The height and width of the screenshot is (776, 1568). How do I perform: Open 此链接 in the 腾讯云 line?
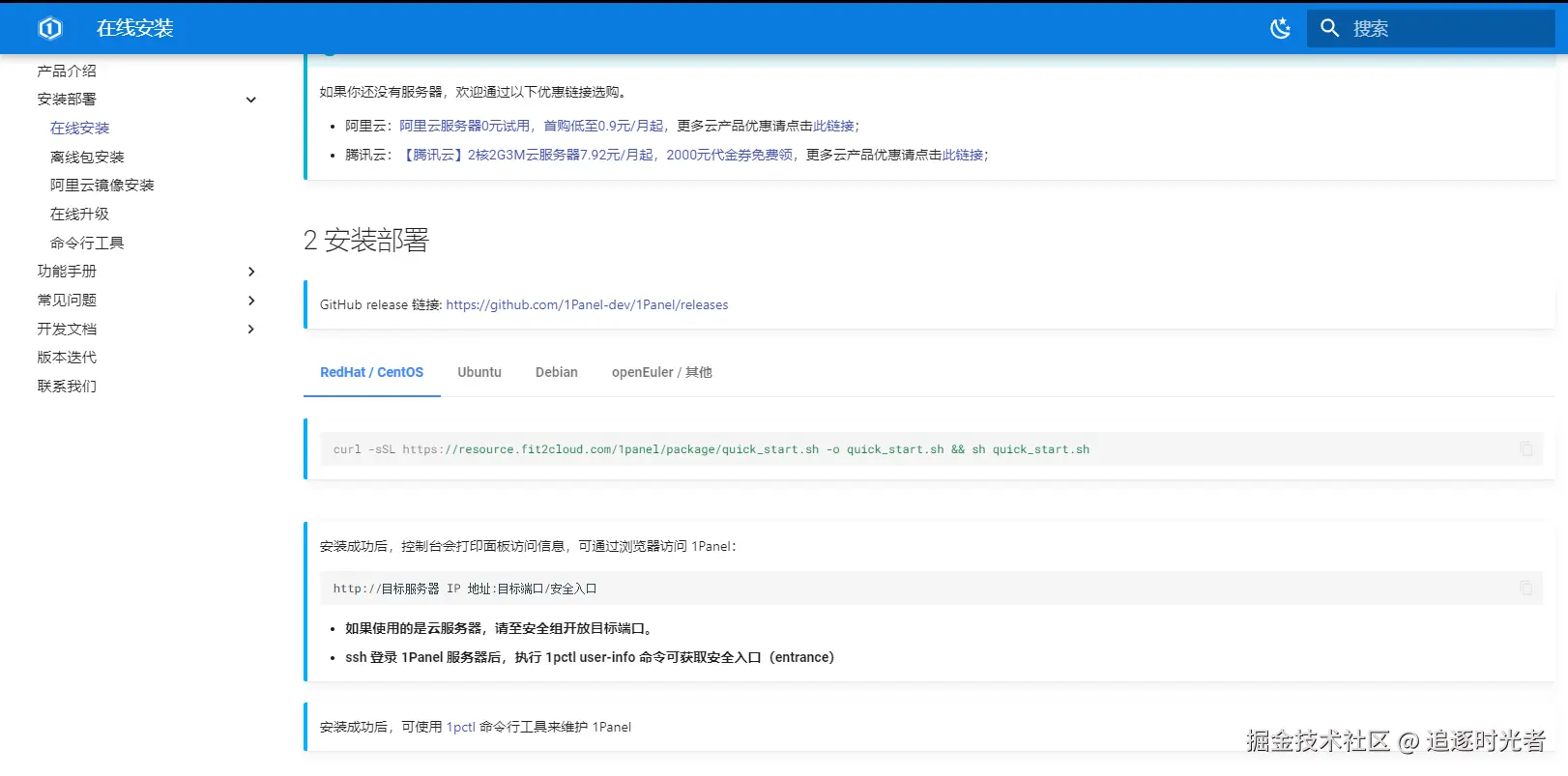[964, 155]
